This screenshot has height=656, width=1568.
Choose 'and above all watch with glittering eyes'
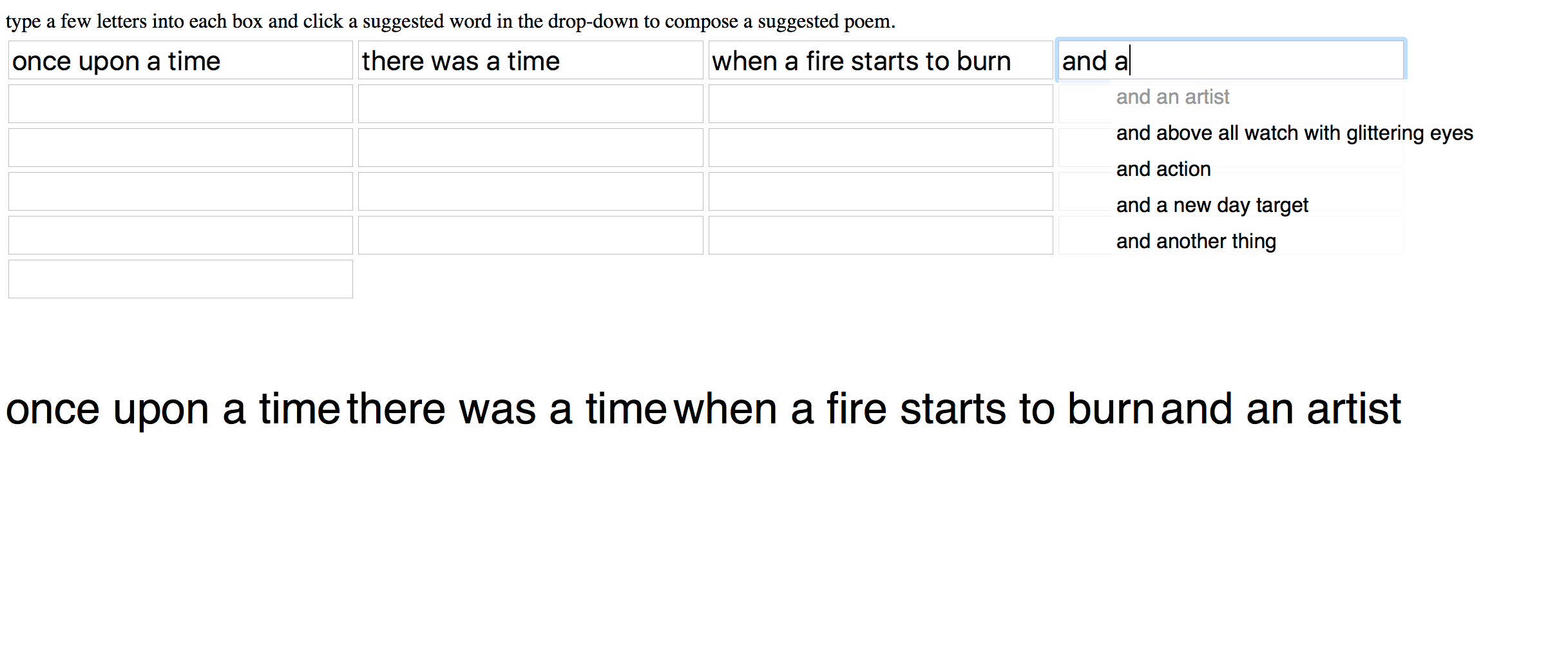pos(1294,133)
